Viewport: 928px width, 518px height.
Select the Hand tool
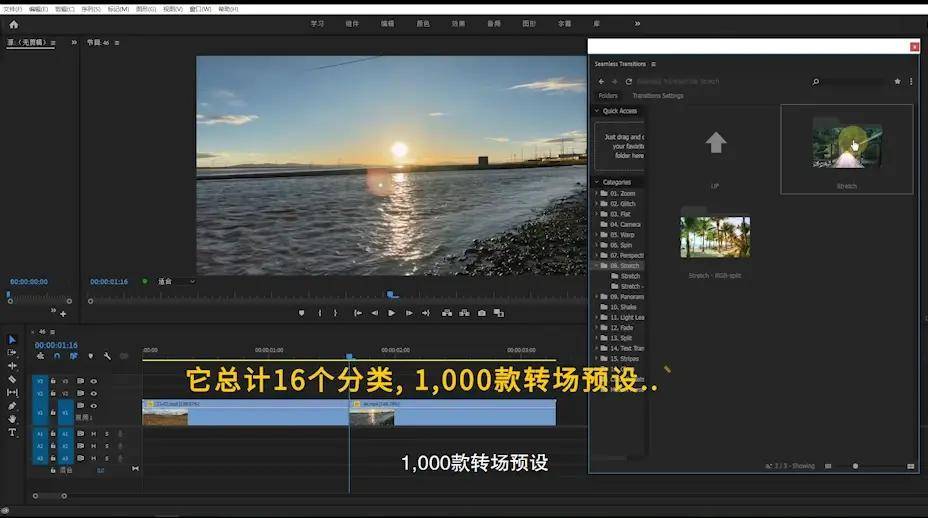[x=12, y=419]
